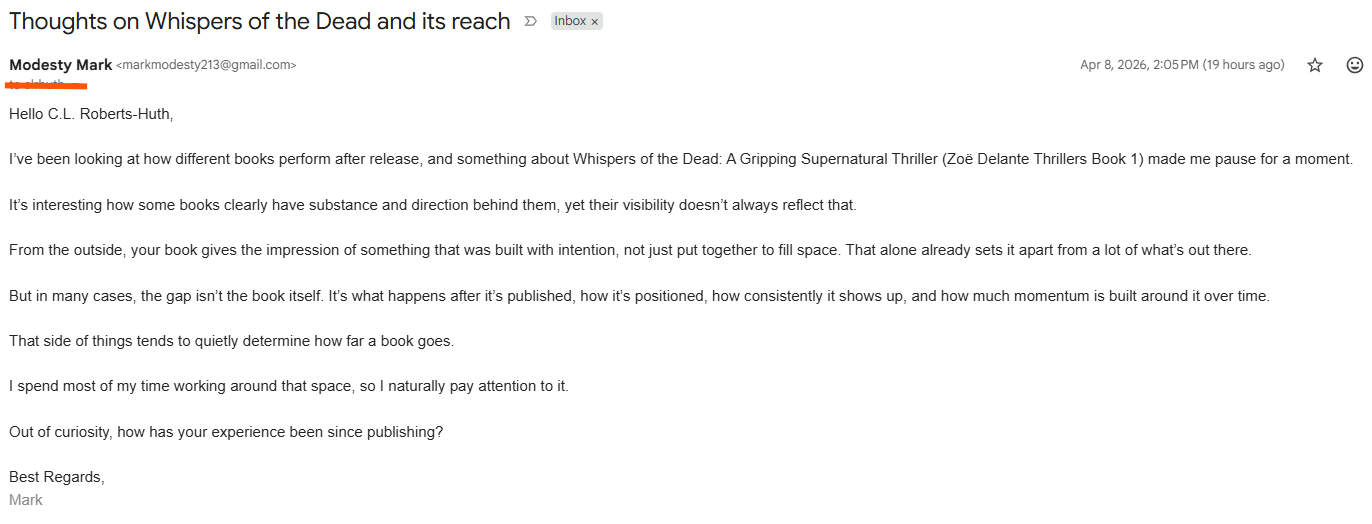Expand the recipient details under sender name
Screen dimensions: 1372x524
pyautogui.click(x=40, y=84)
